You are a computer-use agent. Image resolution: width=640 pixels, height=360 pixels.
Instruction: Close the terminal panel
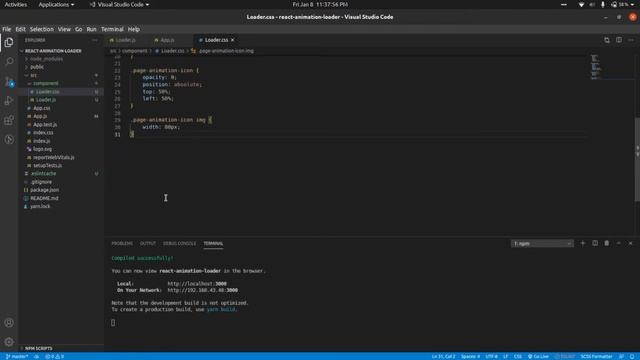[631, 243]
